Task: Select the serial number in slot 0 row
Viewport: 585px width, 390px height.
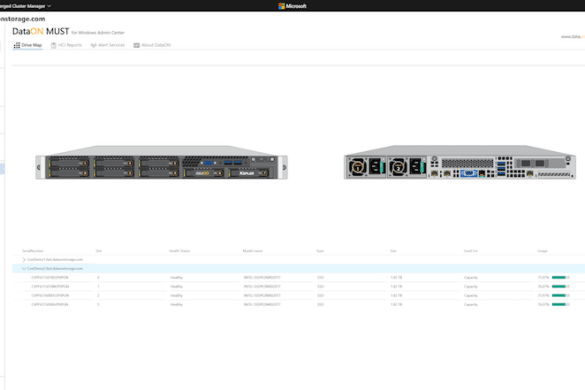Action: pos(50,278)
